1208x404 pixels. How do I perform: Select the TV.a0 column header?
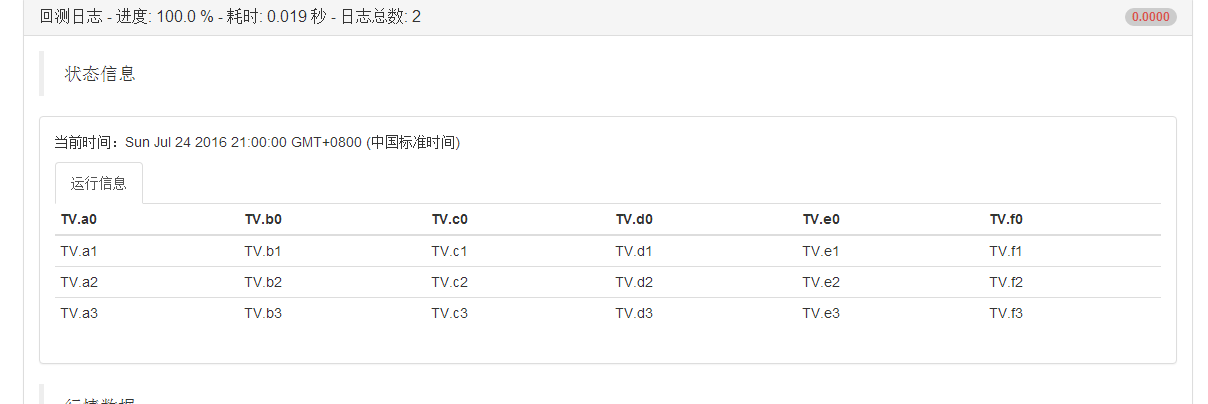click(x=79, y=220)
